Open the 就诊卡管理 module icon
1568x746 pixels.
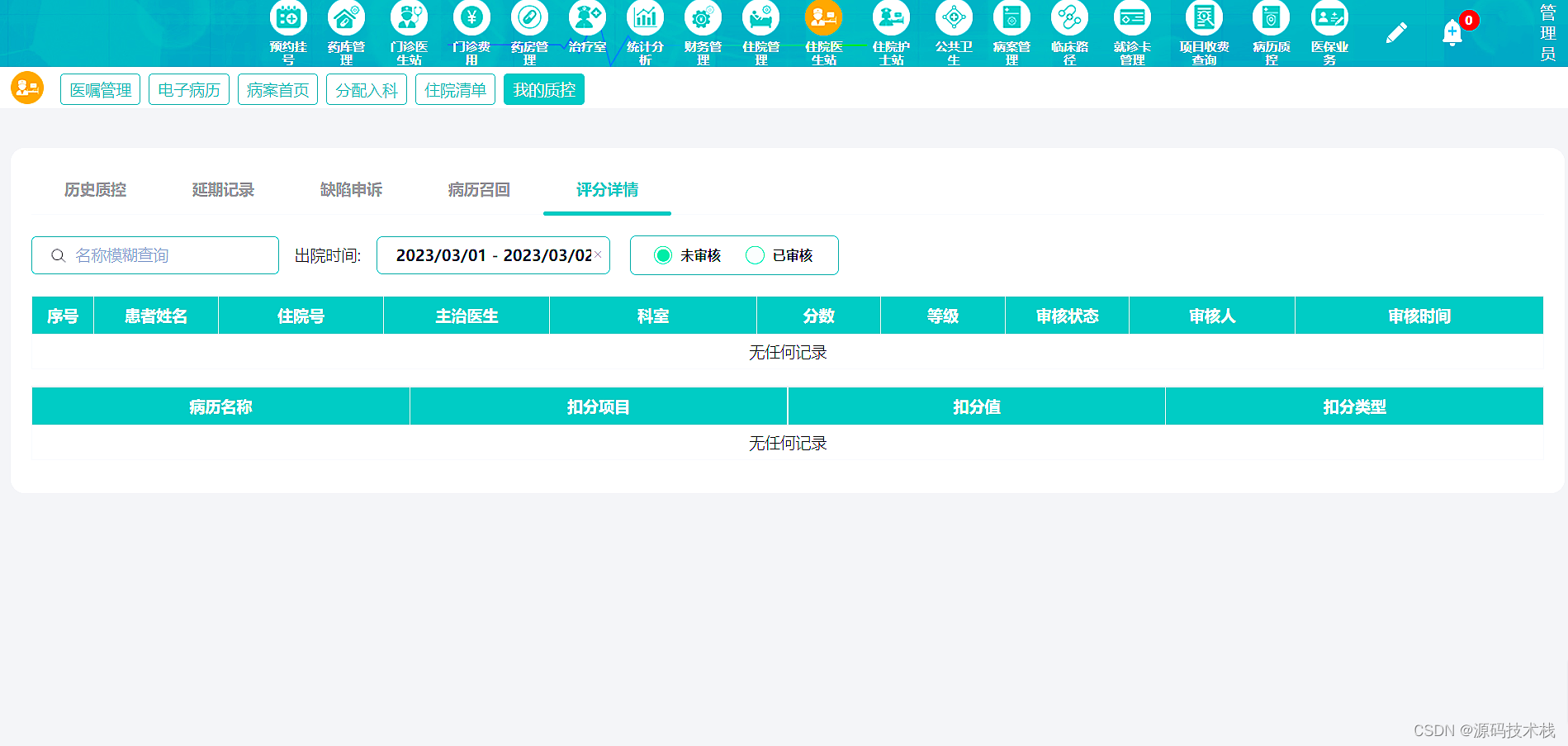pos(1132,17)
